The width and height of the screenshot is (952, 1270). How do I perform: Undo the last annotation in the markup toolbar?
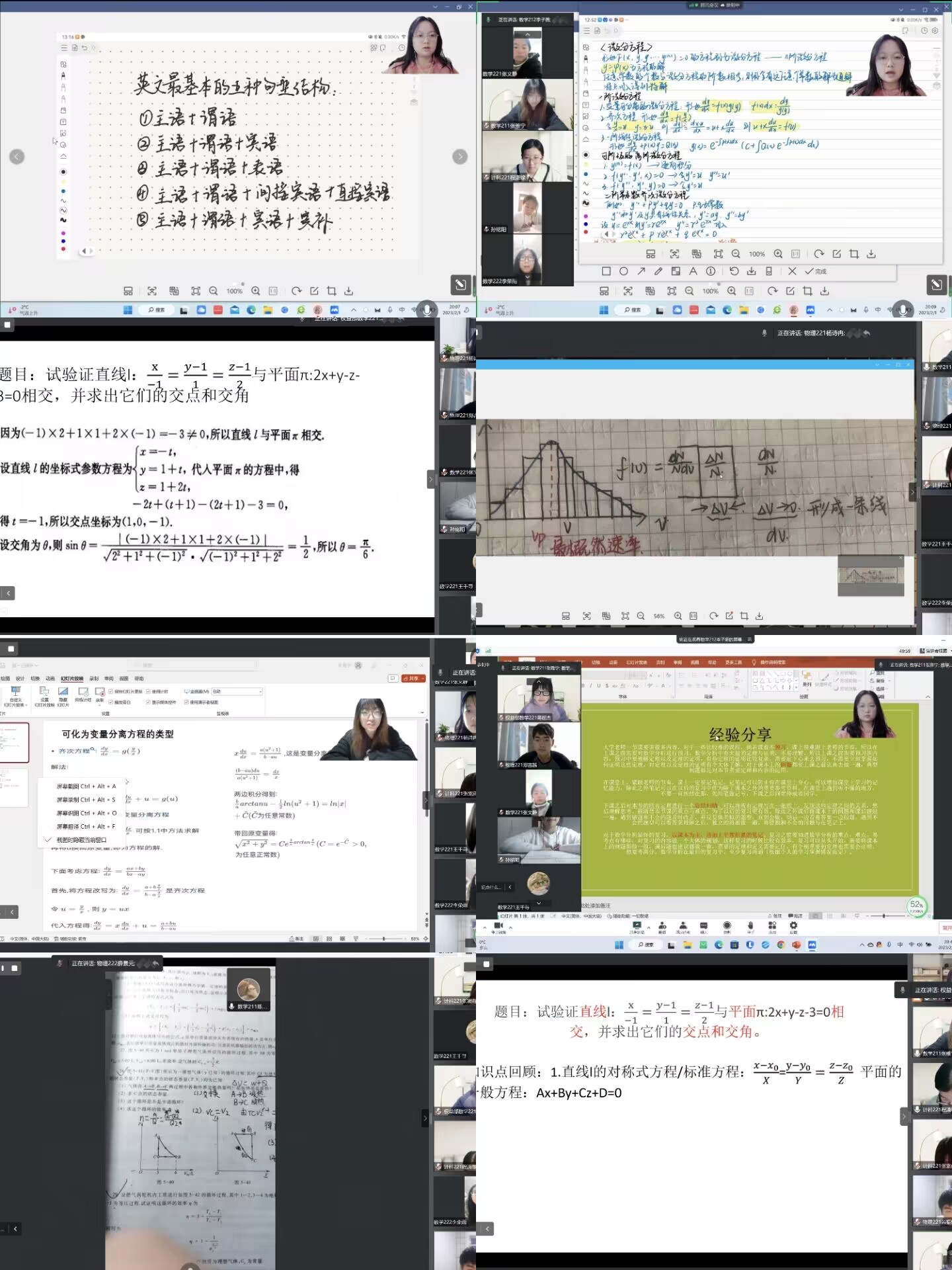click(x=734, y=271)
